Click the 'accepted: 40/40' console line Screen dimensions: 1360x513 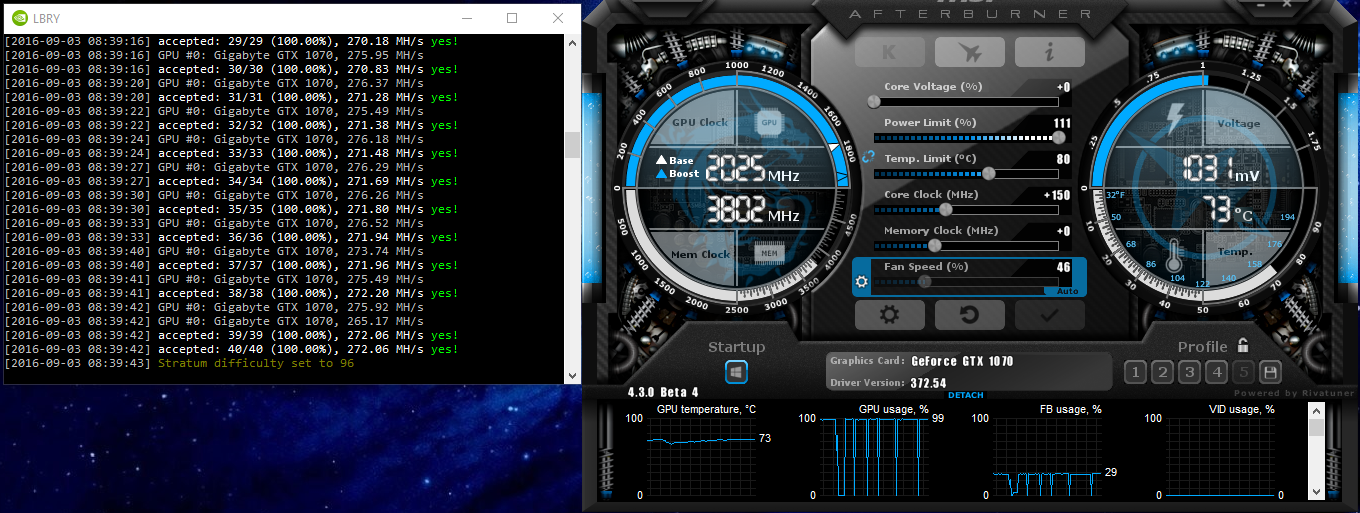click(231, 349)
